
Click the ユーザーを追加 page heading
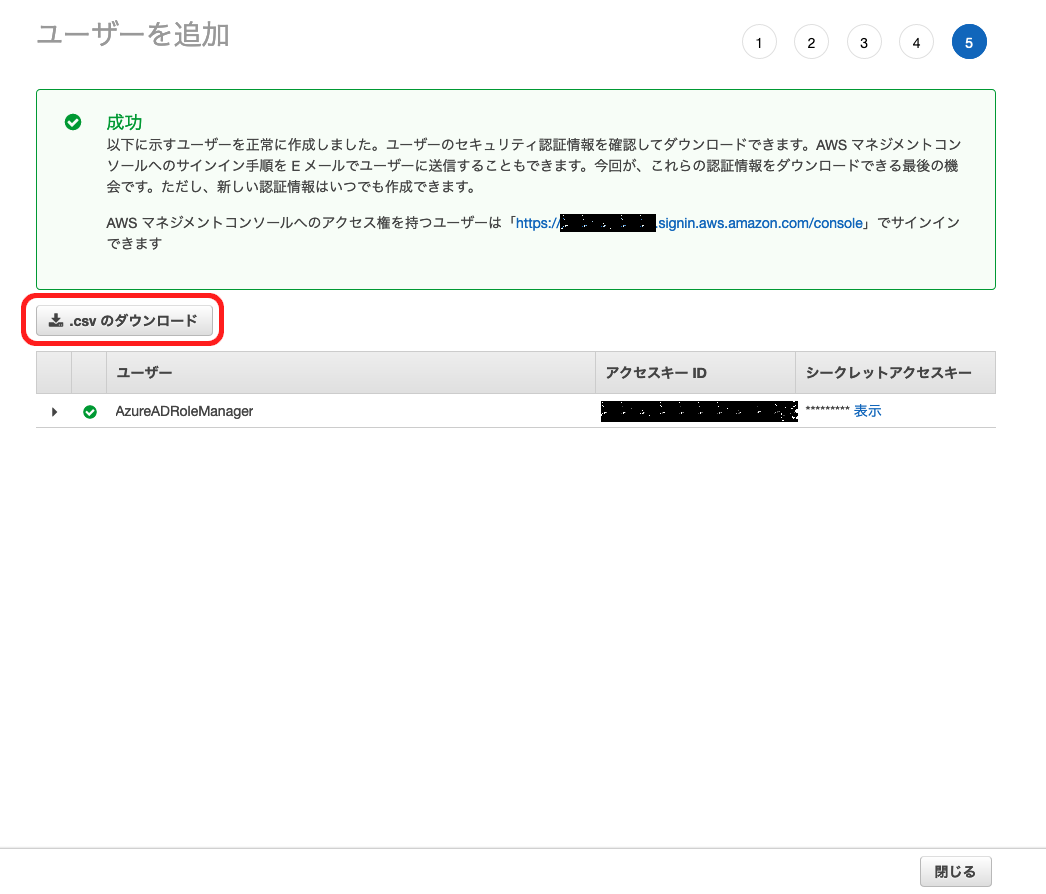(133, 35)
